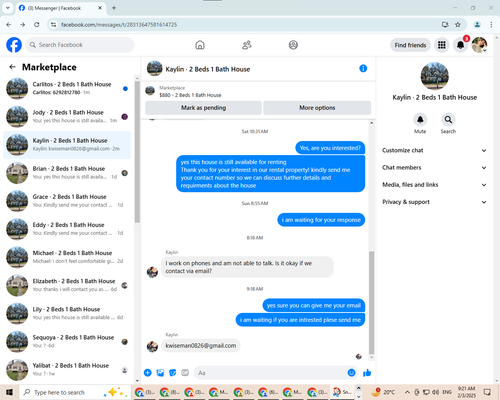Open Lily - 2 Beds 1 Bath House chat
The height and width of the screenshot is (400, 500).
click(67, 313)
